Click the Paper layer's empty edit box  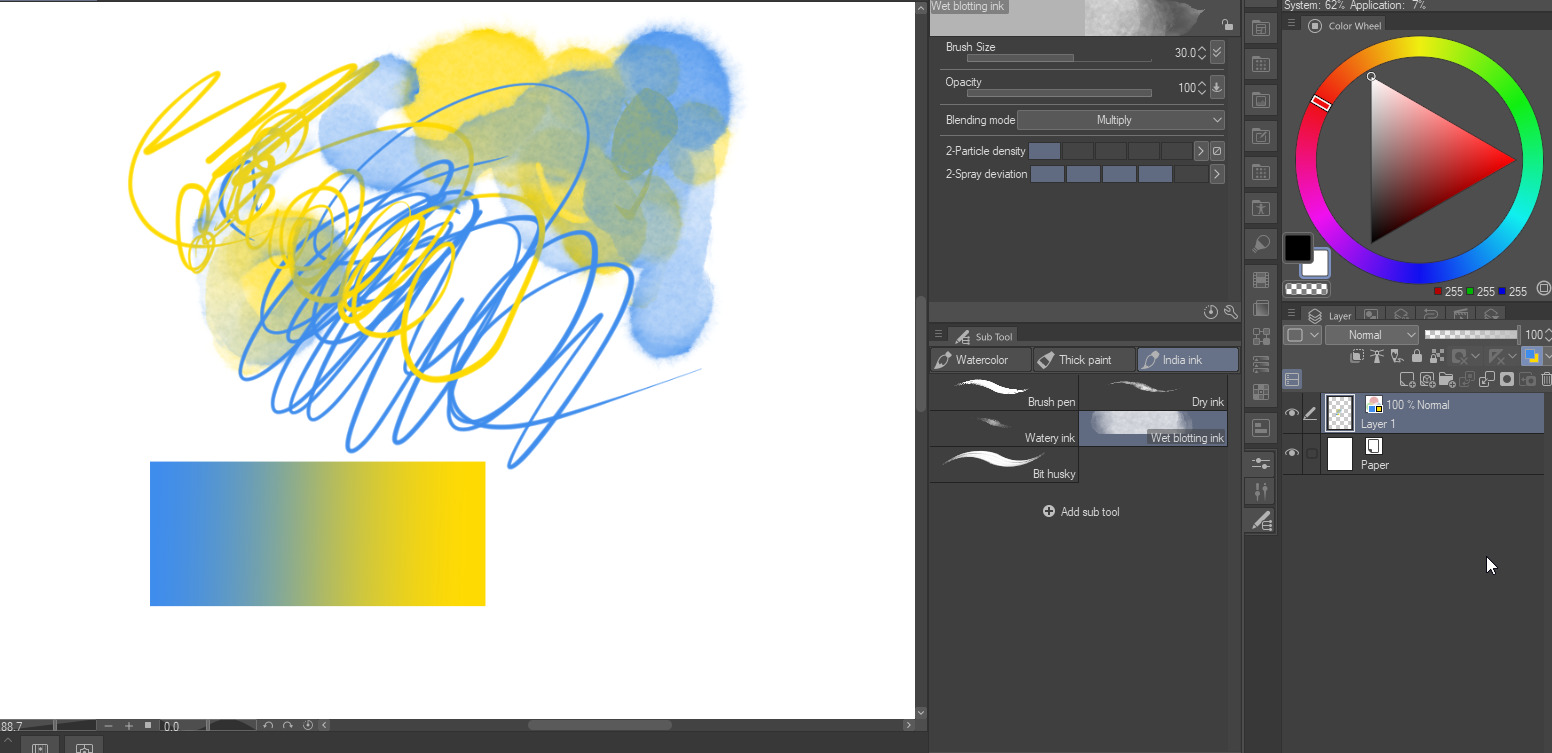[1311, 453]
